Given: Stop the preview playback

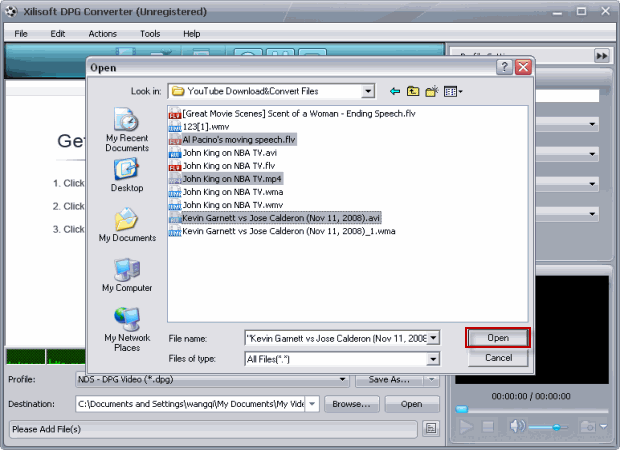Looking at the screenshot, I should click(488, 427).
